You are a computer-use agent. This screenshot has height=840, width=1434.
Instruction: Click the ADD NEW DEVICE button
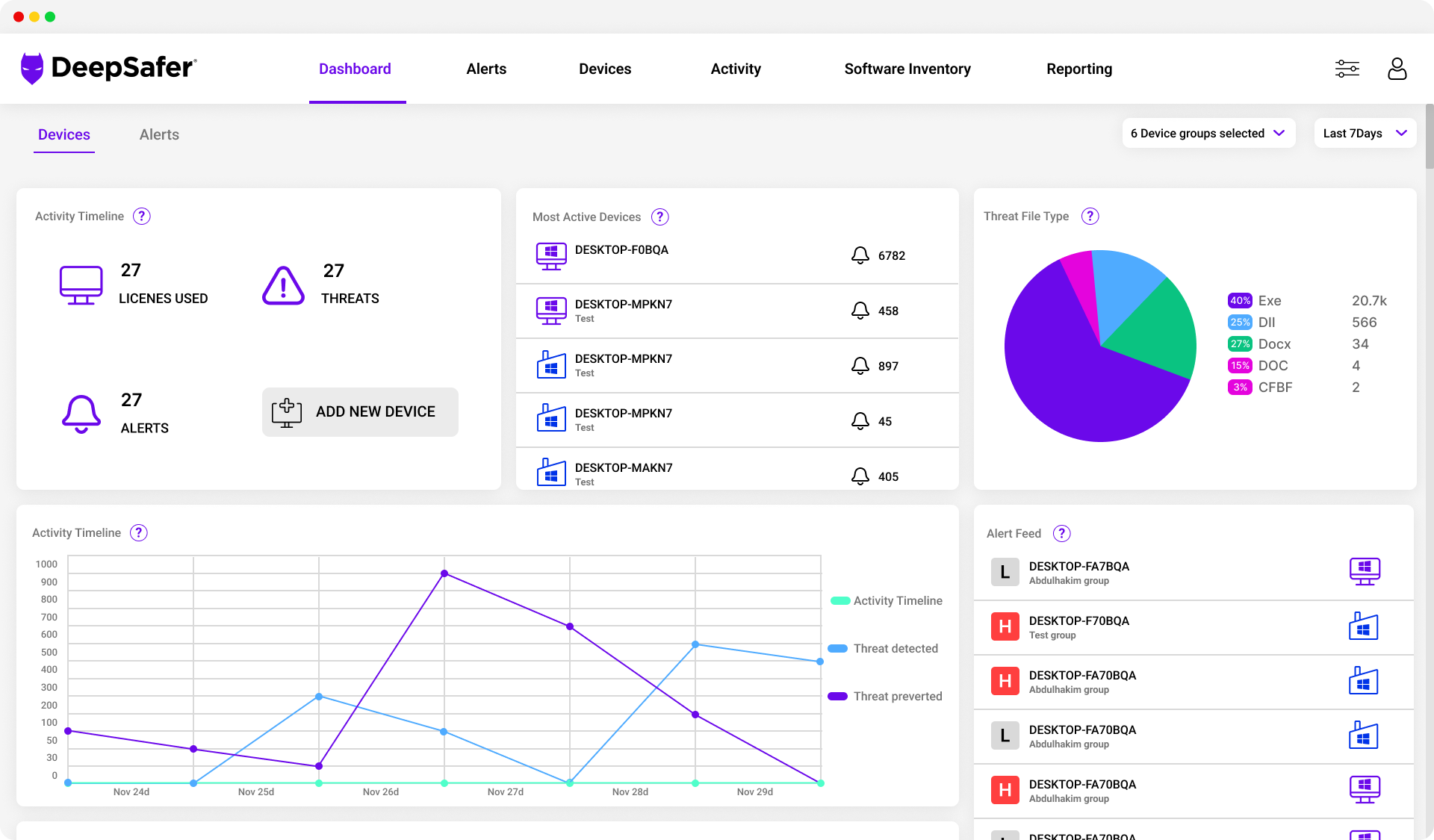(360, 411)
